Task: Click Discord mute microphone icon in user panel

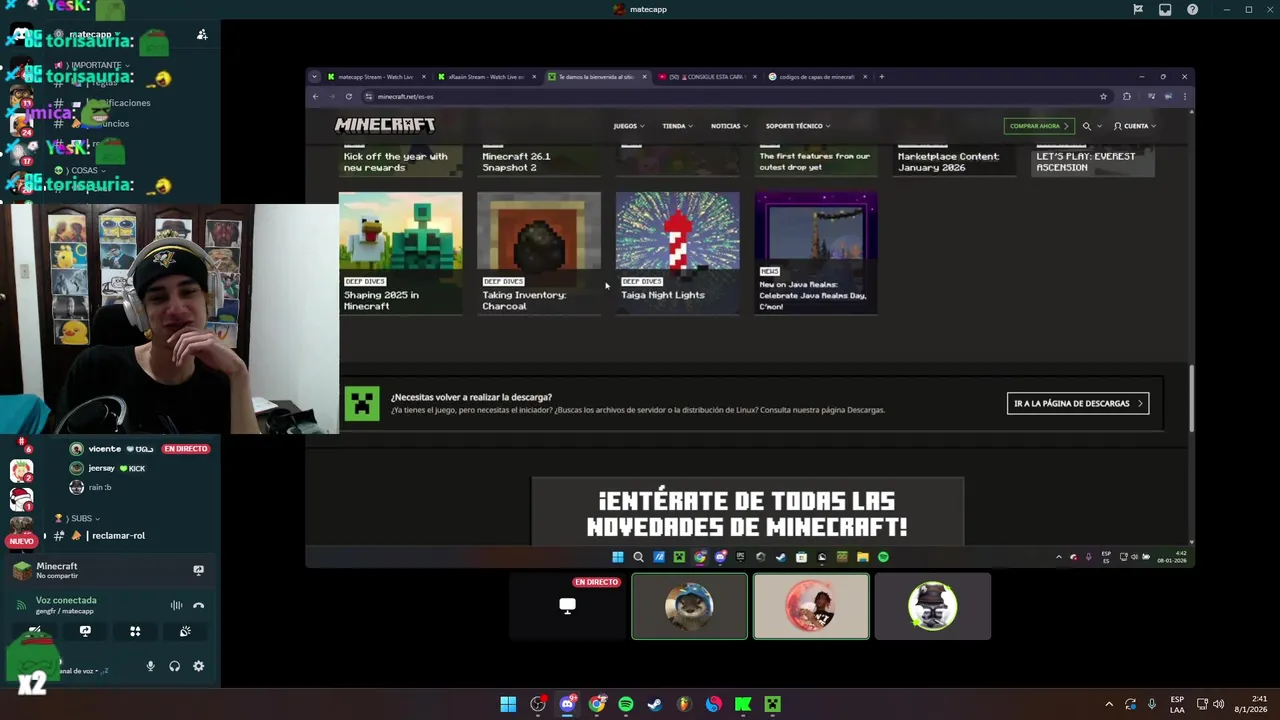Action: coord(151,666)
